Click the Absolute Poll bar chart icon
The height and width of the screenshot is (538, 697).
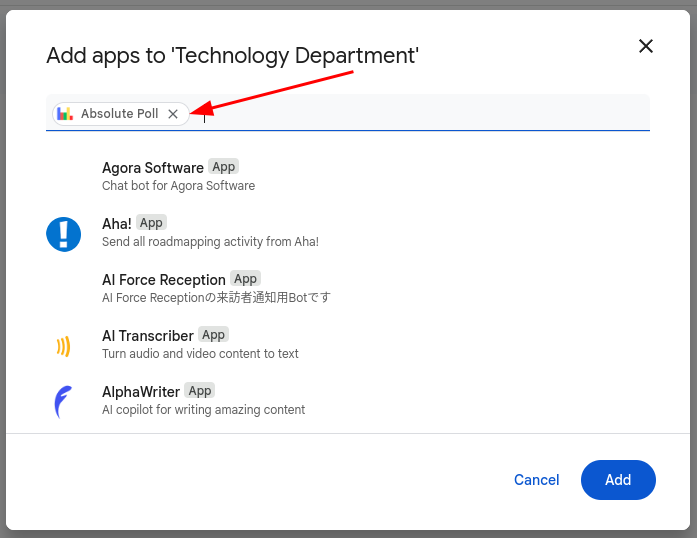point(65,113)
